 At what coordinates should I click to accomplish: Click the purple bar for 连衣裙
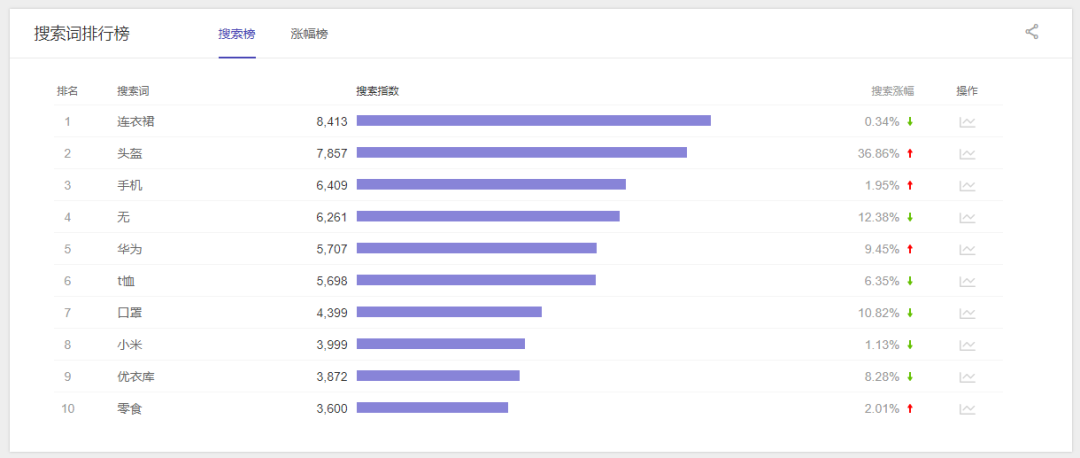point(533,121)
